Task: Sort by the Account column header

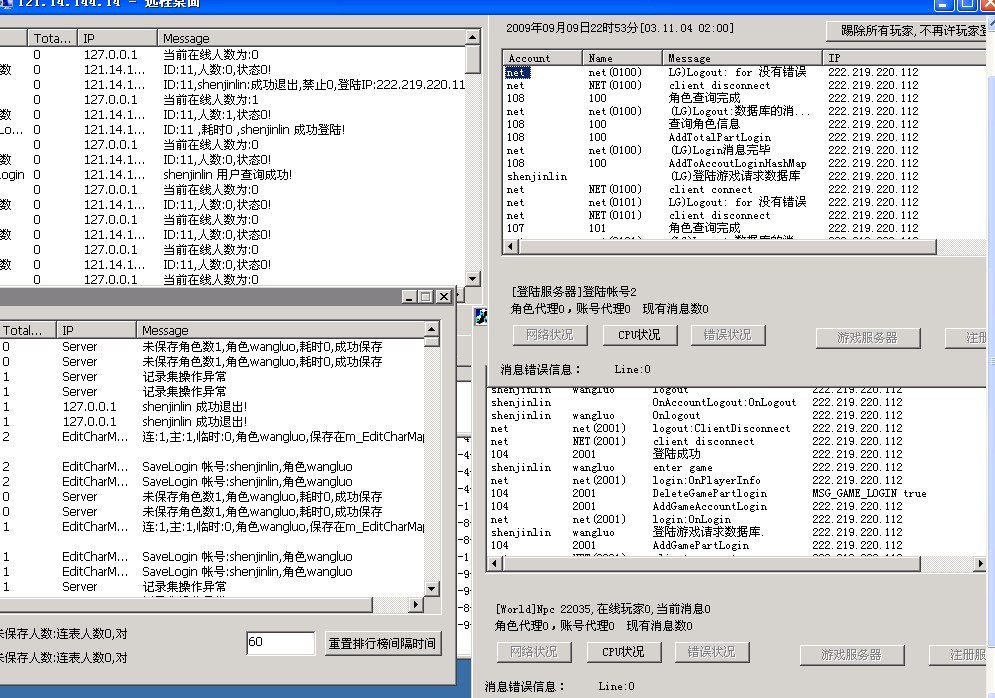Action: (x=541, y=58)
